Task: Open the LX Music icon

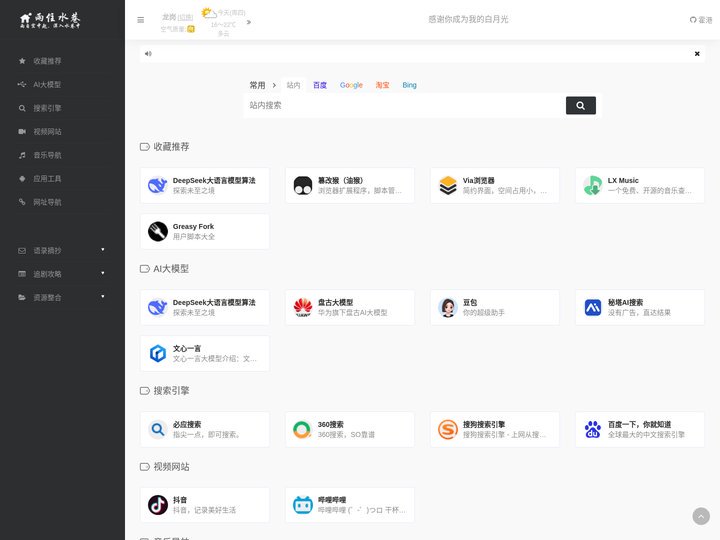Action: coord(593,186)
